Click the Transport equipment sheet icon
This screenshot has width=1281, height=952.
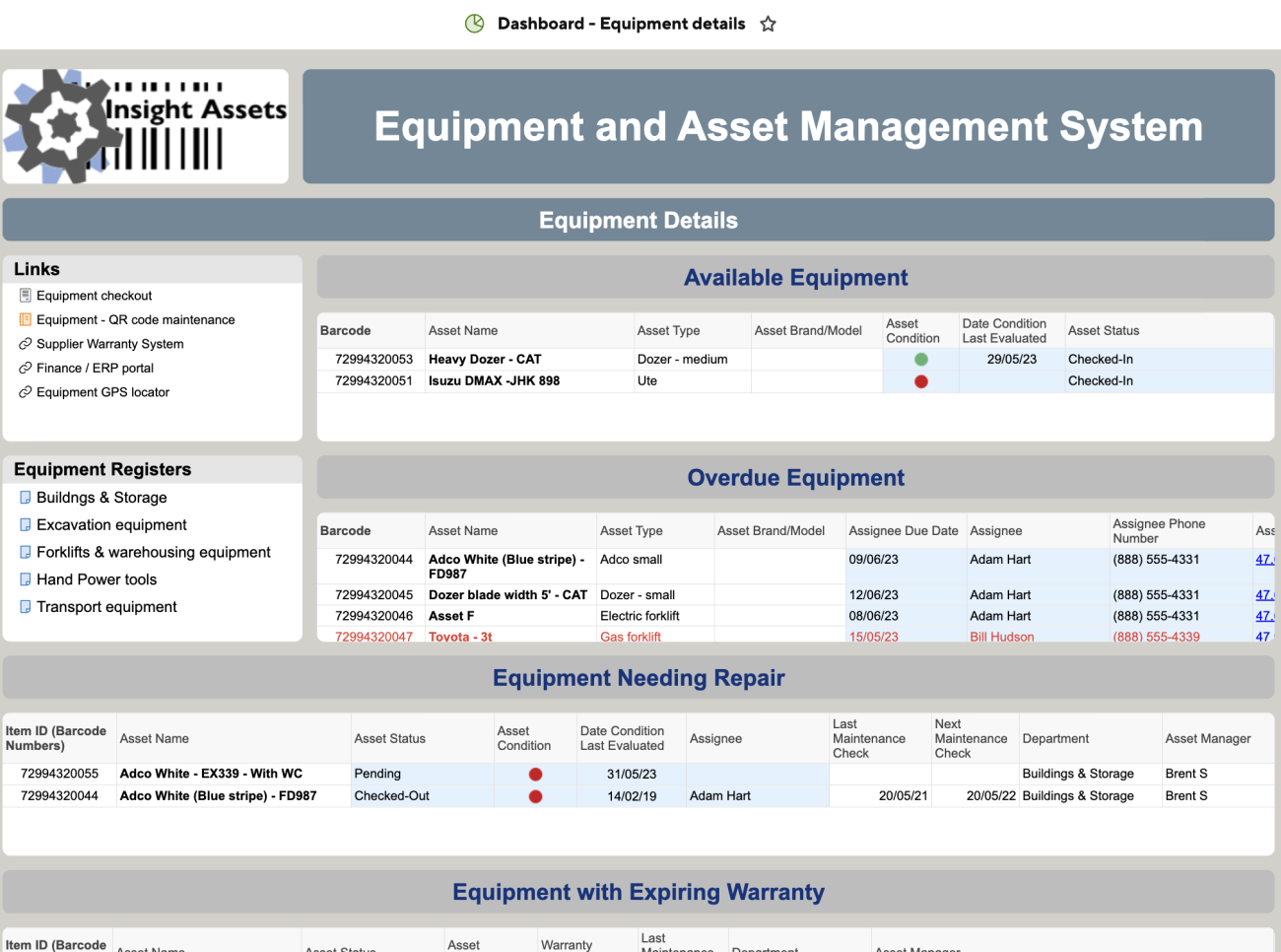pos(25,606)
